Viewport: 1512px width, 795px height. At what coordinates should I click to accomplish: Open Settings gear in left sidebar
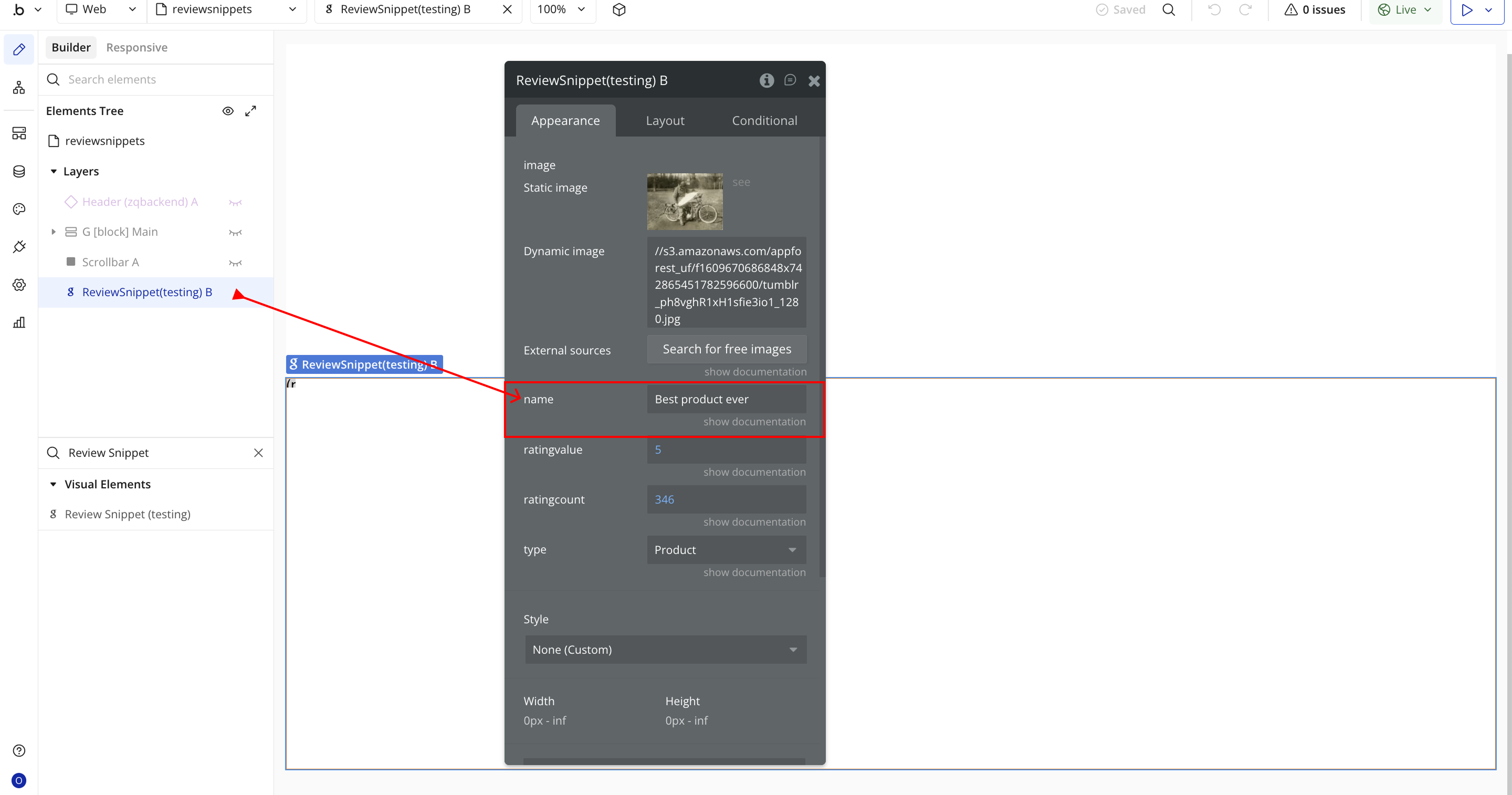tap(19, 285)
